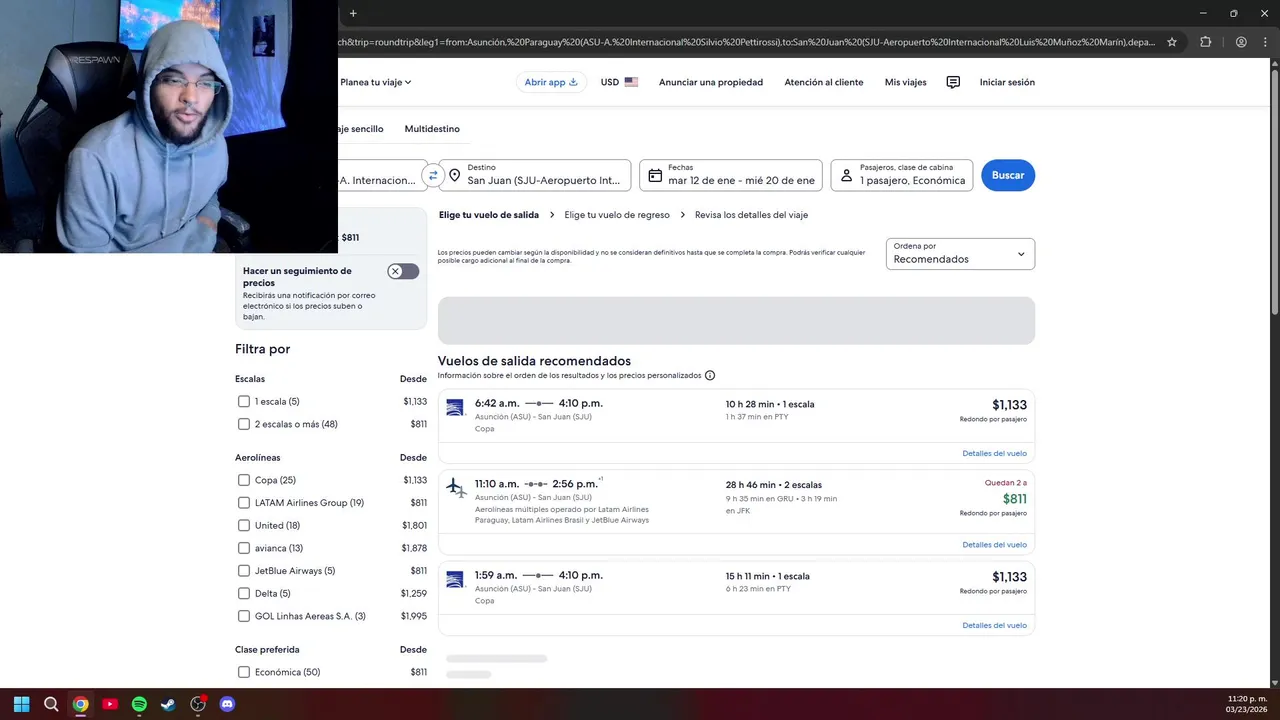Select the $811 flight price
Image resolution: width=1280 pixels, height=720 pixels.
[1014, 499]
